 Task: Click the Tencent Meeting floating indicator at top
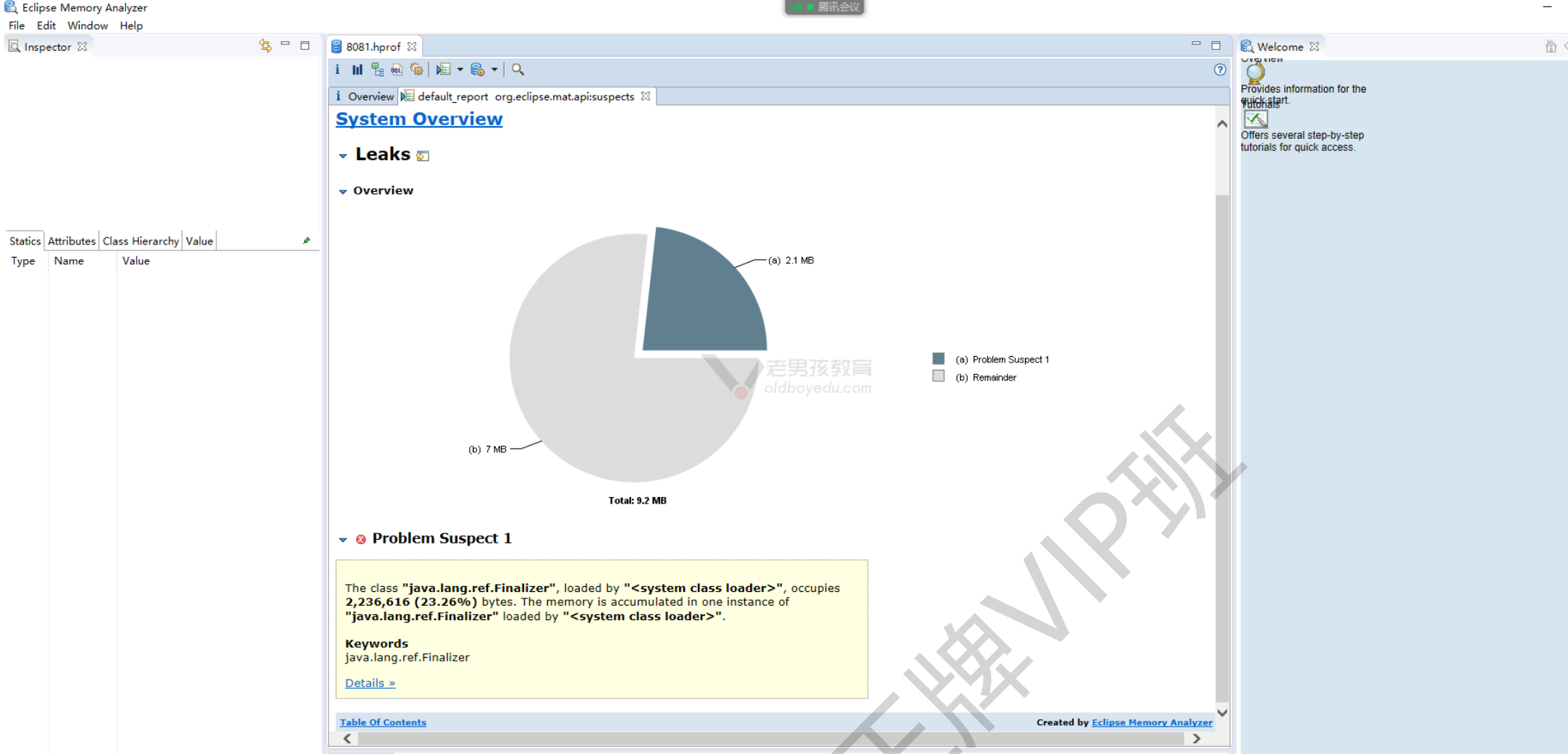click(825, 7)
